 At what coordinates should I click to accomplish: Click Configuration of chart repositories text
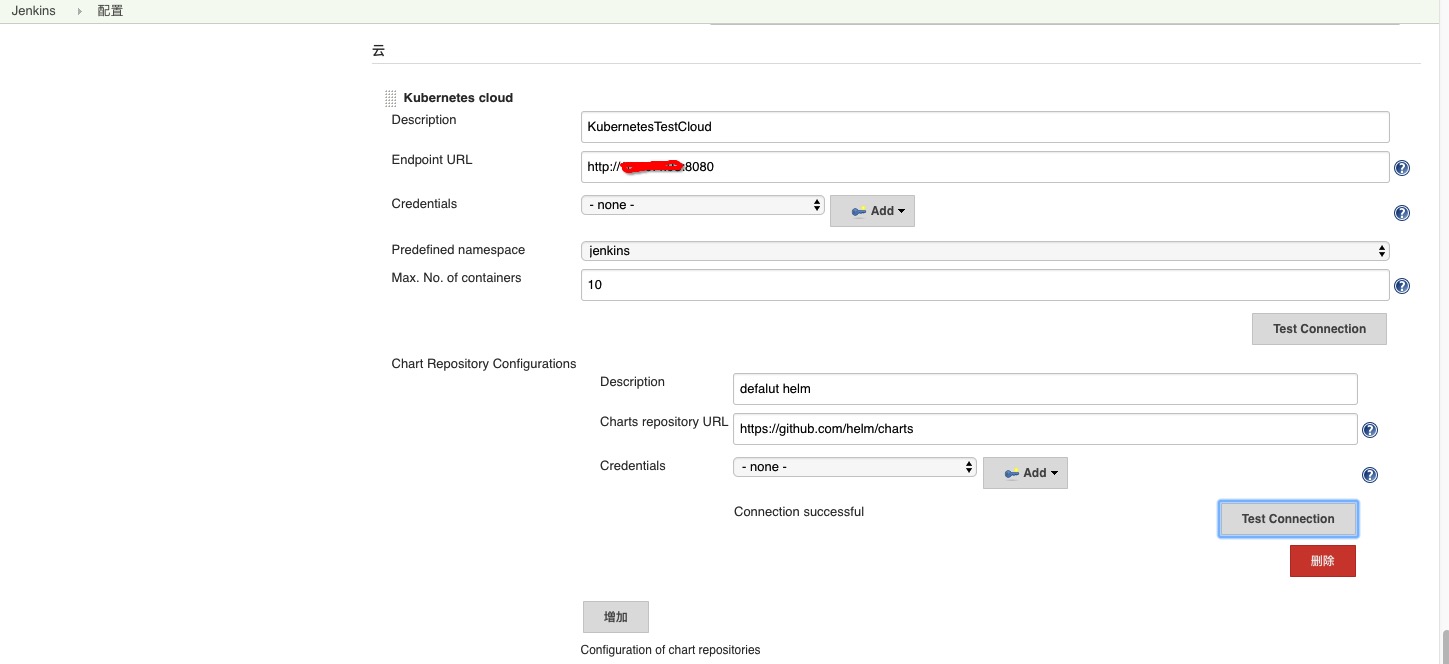(670, 650)
